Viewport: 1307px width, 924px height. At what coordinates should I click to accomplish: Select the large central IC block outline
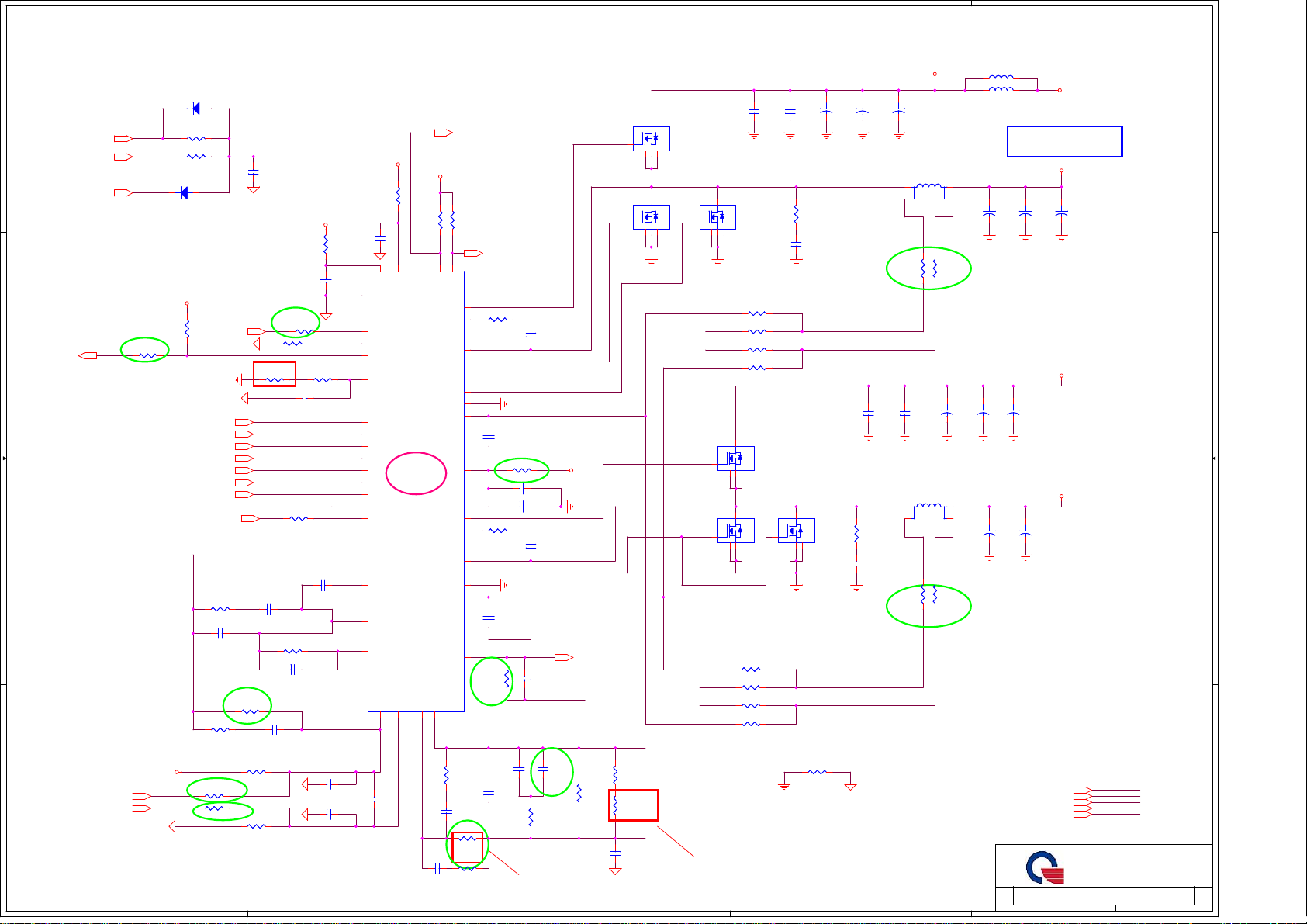pos(416,491)
